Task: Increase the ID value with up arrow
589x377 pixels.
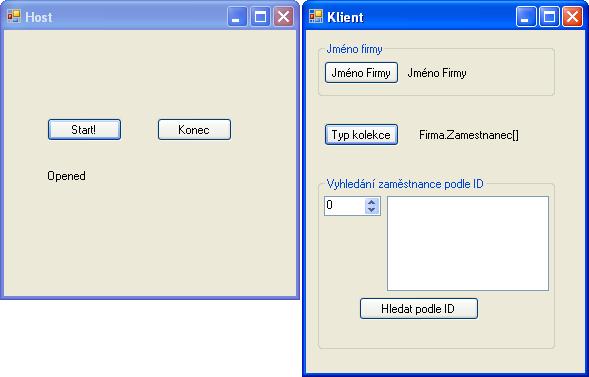Action: tap(372, 202)
